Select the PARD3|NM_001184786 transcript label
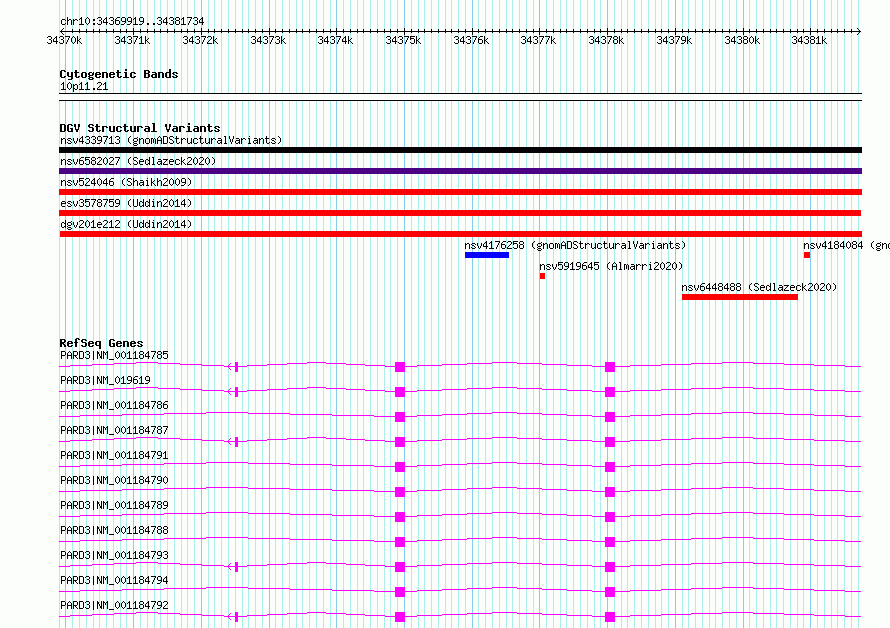The width and height of the screenshot is (890, 628). pyautogui.click(x=114, y=405)
